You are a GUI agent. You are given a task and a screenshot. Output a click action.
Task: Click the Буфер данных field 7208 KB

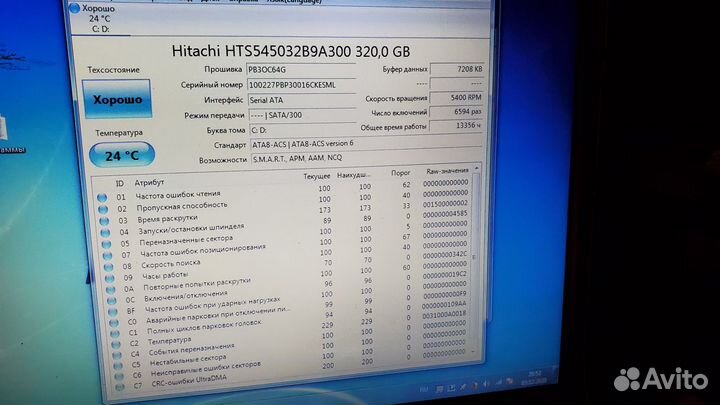click(x=456, y=69)
